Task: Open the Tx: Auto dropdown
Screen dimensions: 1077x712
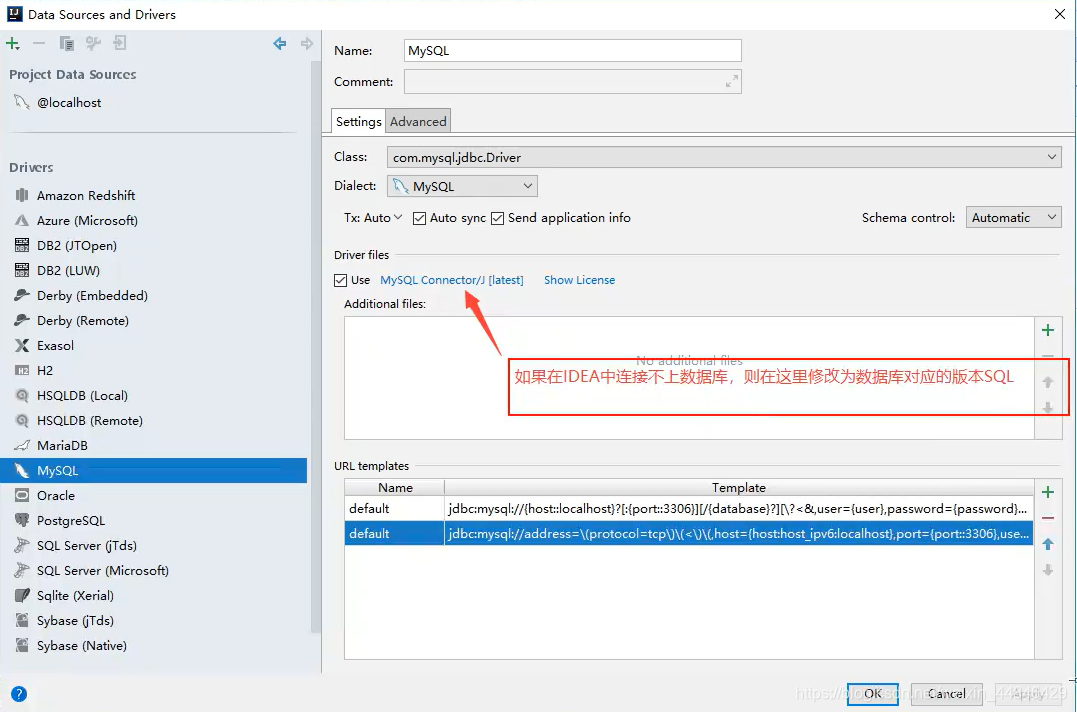Action: click(x=373, y=218)
